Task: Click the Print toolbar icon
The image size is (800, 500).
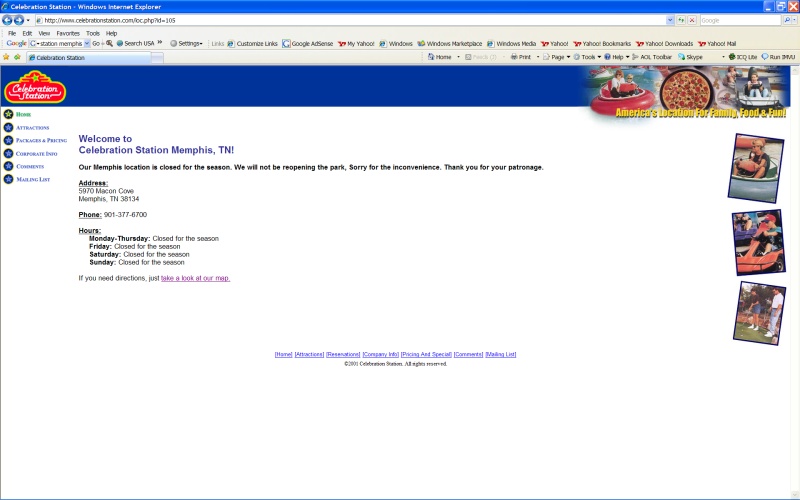Action: click(x=521, y=57)
